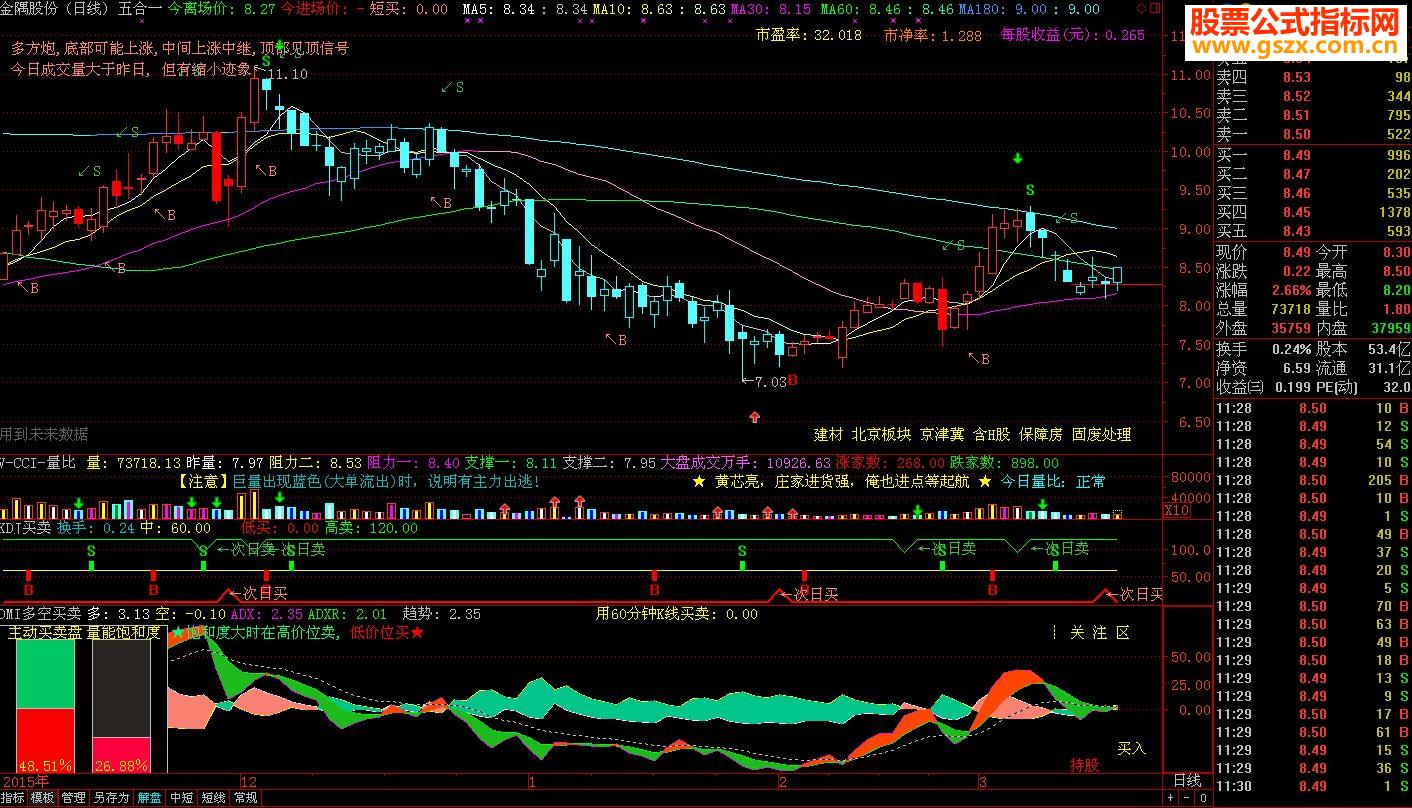Click the stock title 金隅股份 (日线)
The width and height of the screenshot is (1412, 808).
point(55,9)
